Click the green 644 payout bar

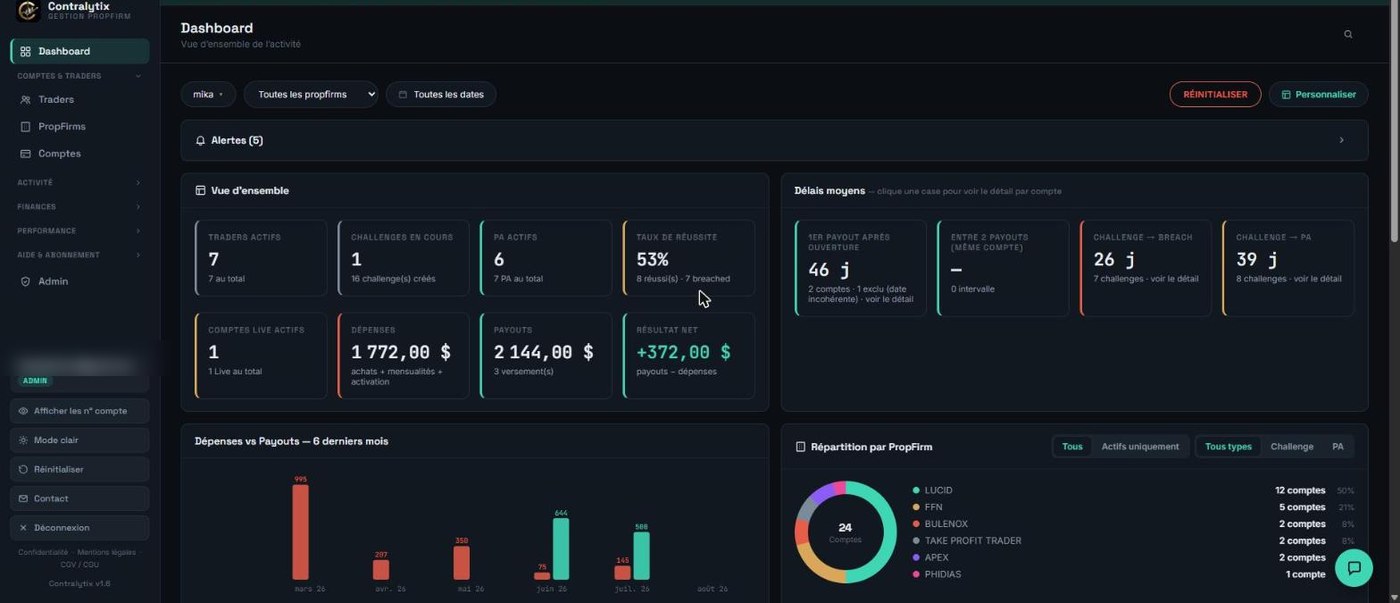561,549
